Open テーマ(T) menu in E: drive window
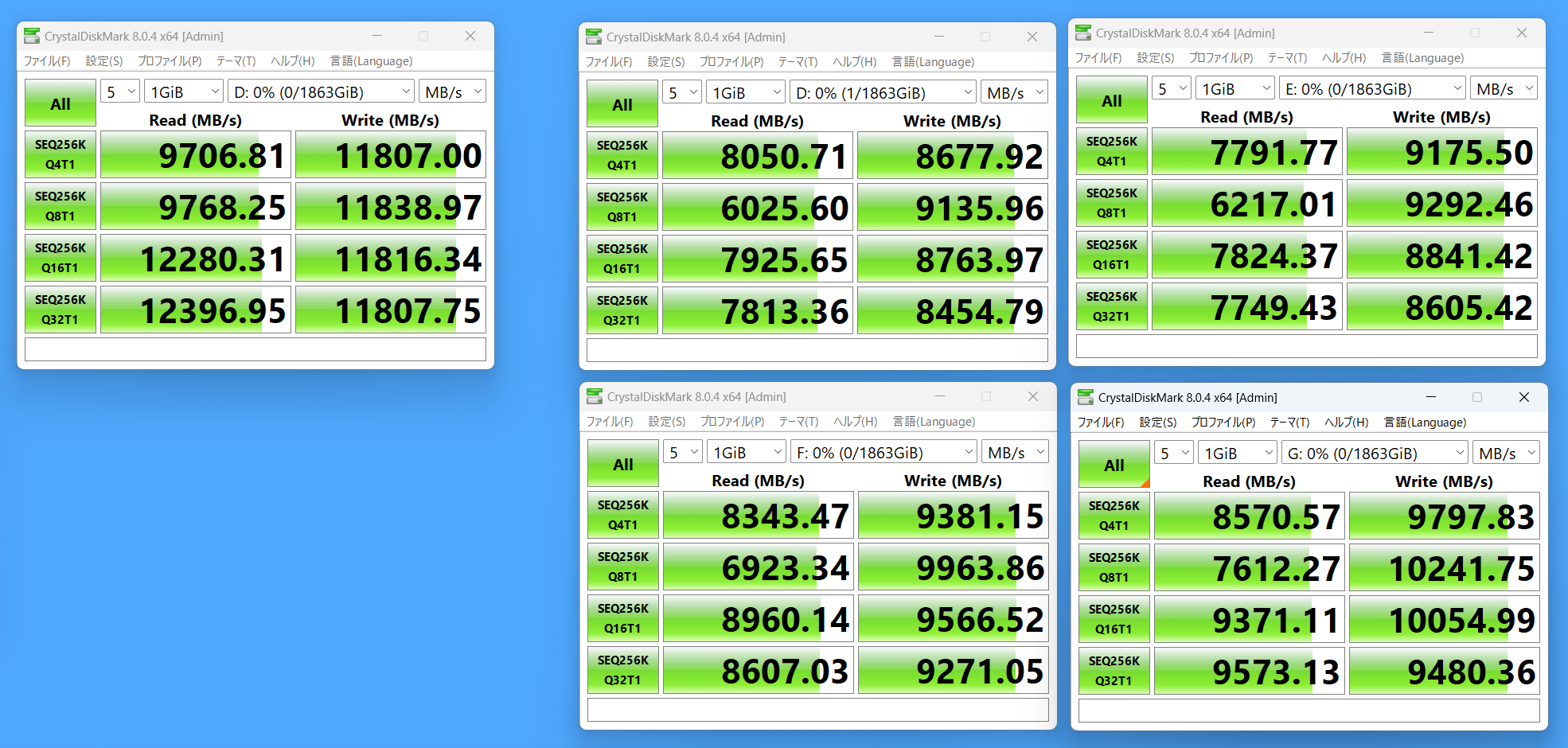 [x=1287, y=57]
